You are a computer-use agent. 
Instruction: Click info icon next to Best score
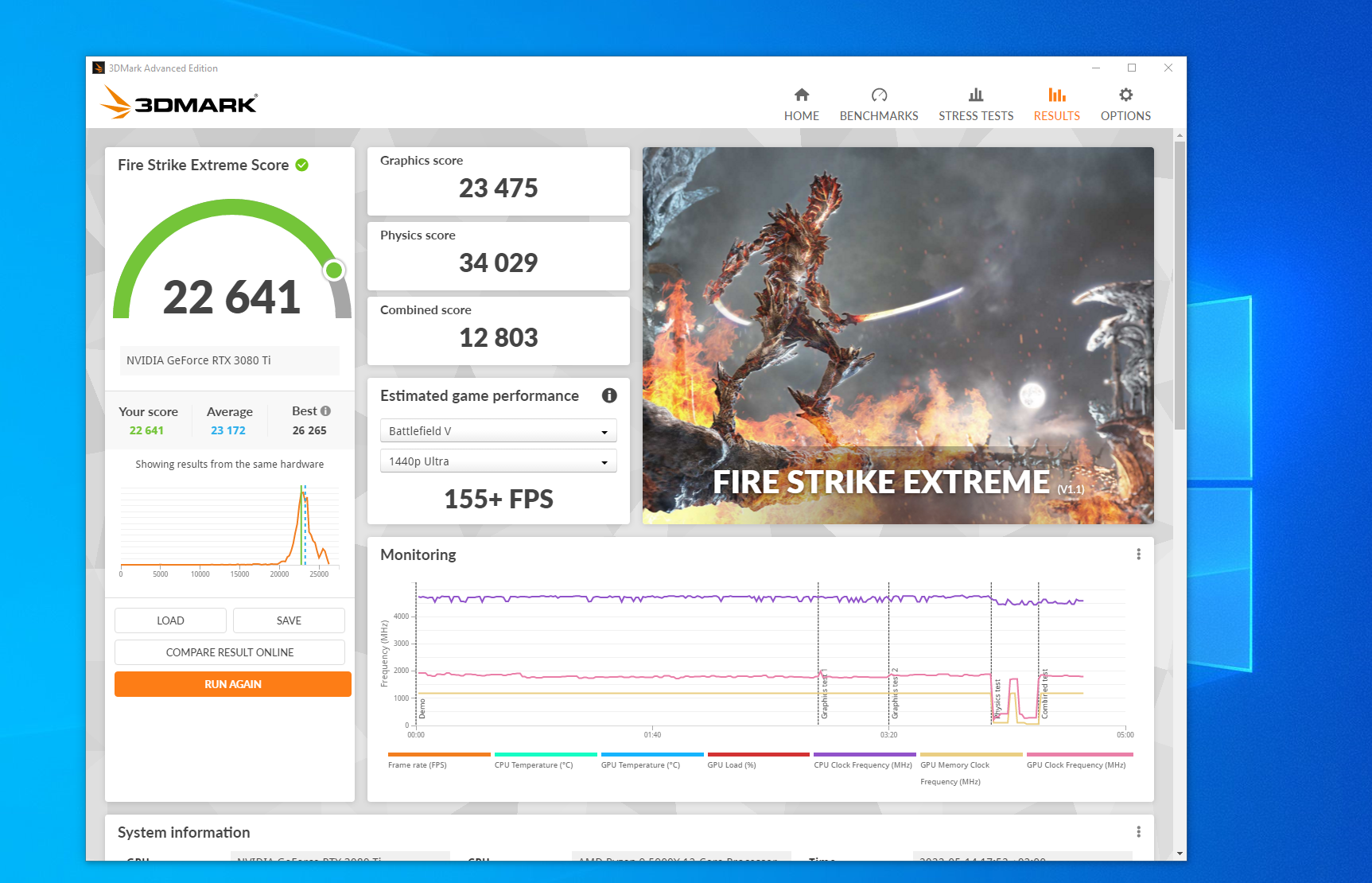pos(325,410)
